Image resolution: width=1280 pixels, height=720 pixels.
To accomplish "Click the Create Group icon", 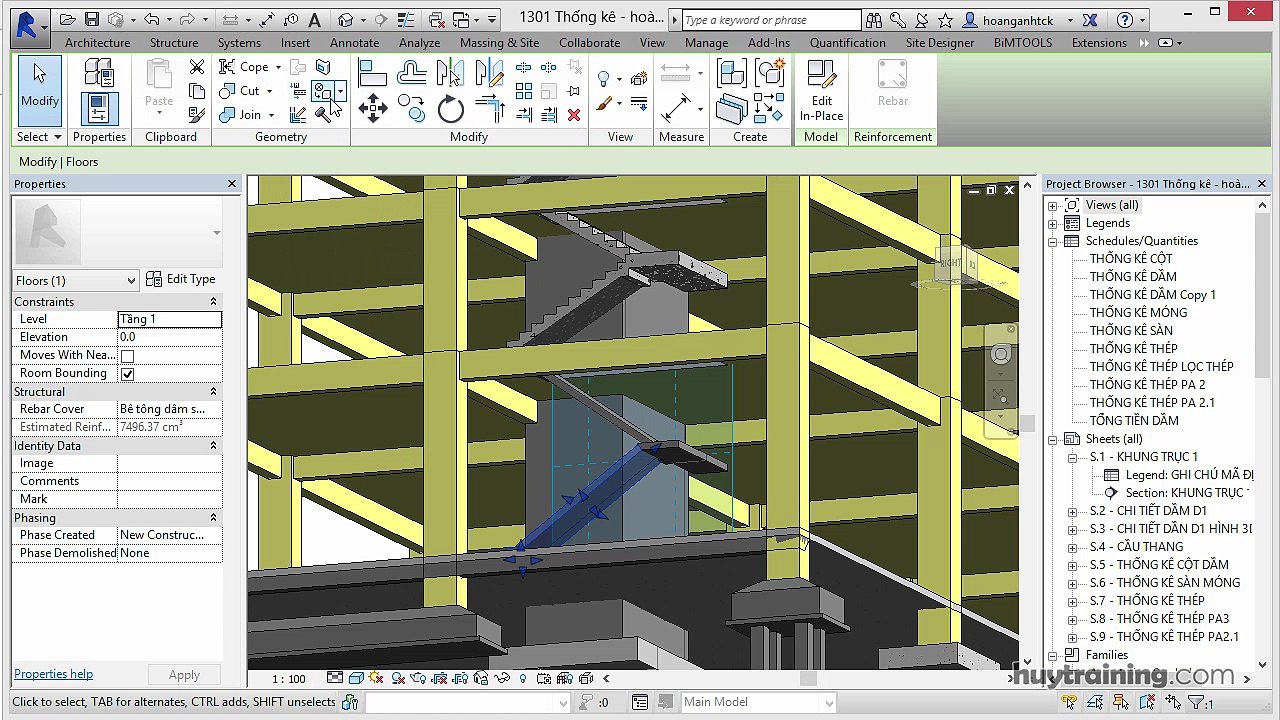I will click(769, 73).
